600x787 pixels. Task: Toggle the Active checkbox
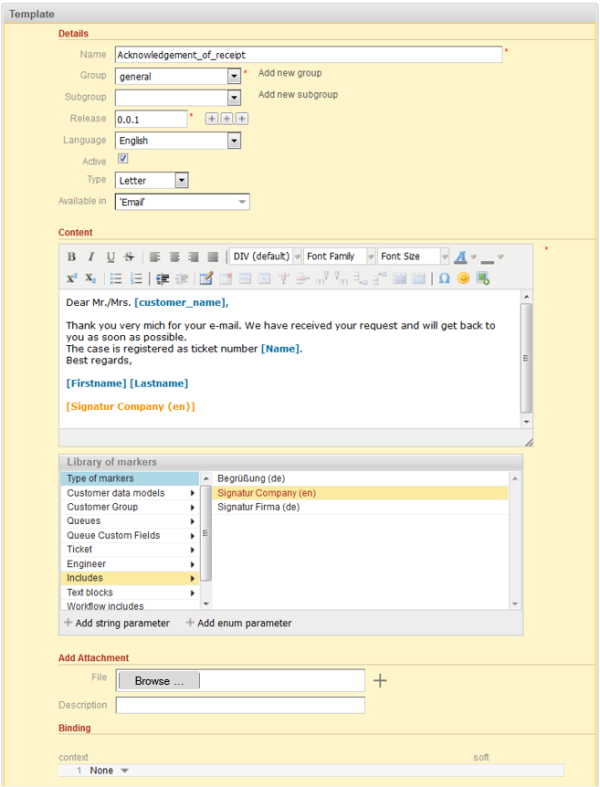tap(123, 159)
